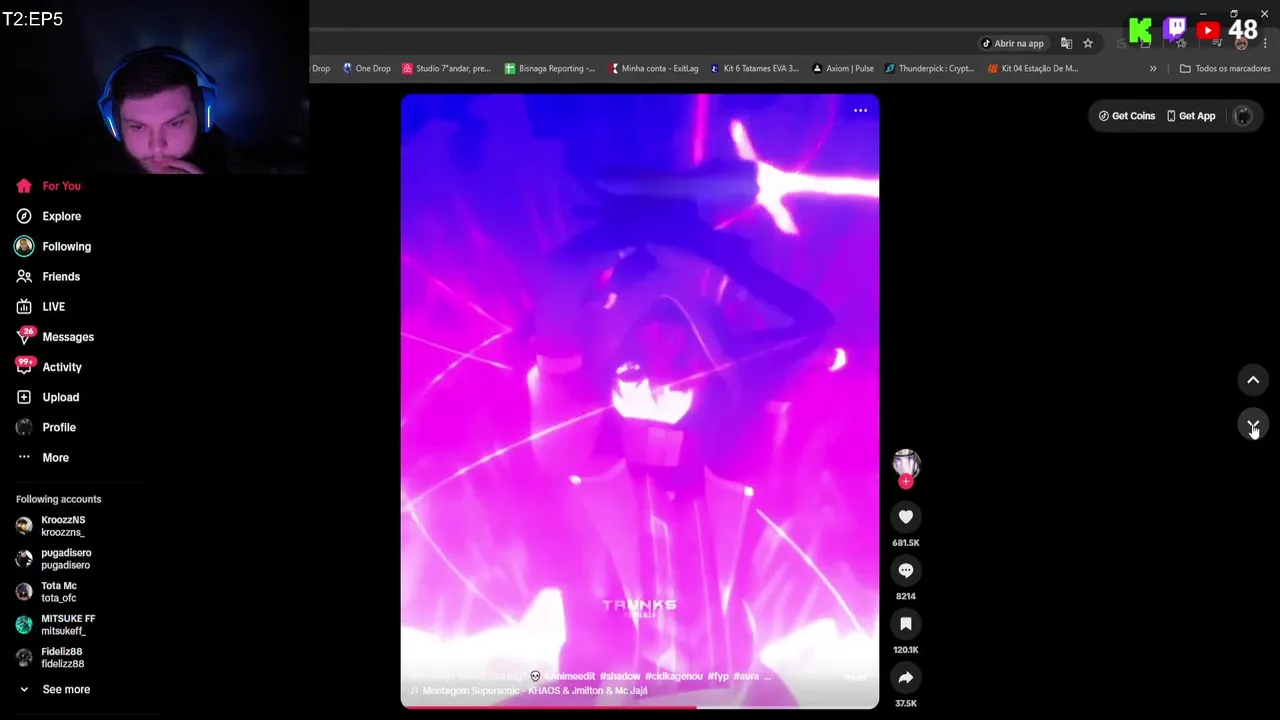Click the #cidkagenou hashtag
Viewport: 1280px width, 720px height.
point(674,677)
